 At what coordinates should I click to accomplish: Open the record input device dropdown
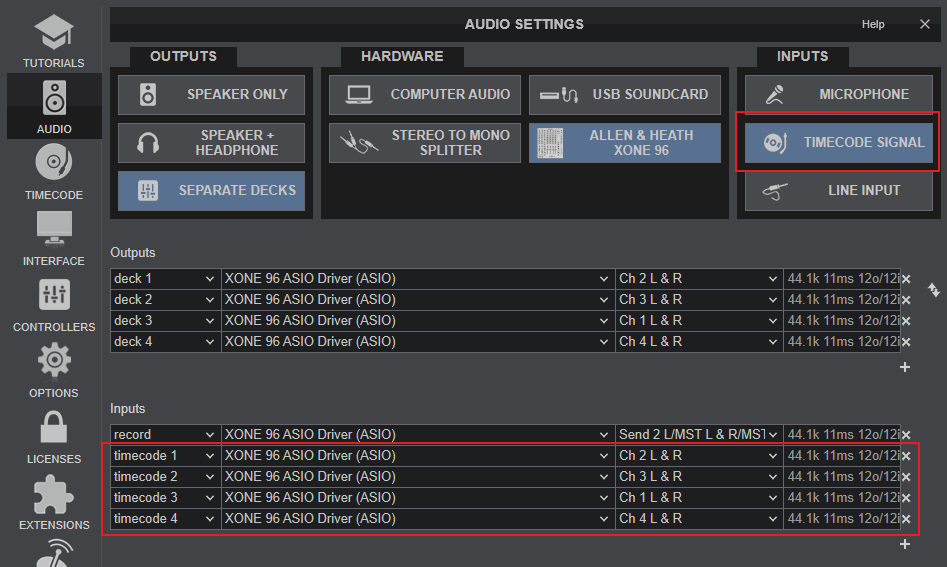tap(416, 435)
